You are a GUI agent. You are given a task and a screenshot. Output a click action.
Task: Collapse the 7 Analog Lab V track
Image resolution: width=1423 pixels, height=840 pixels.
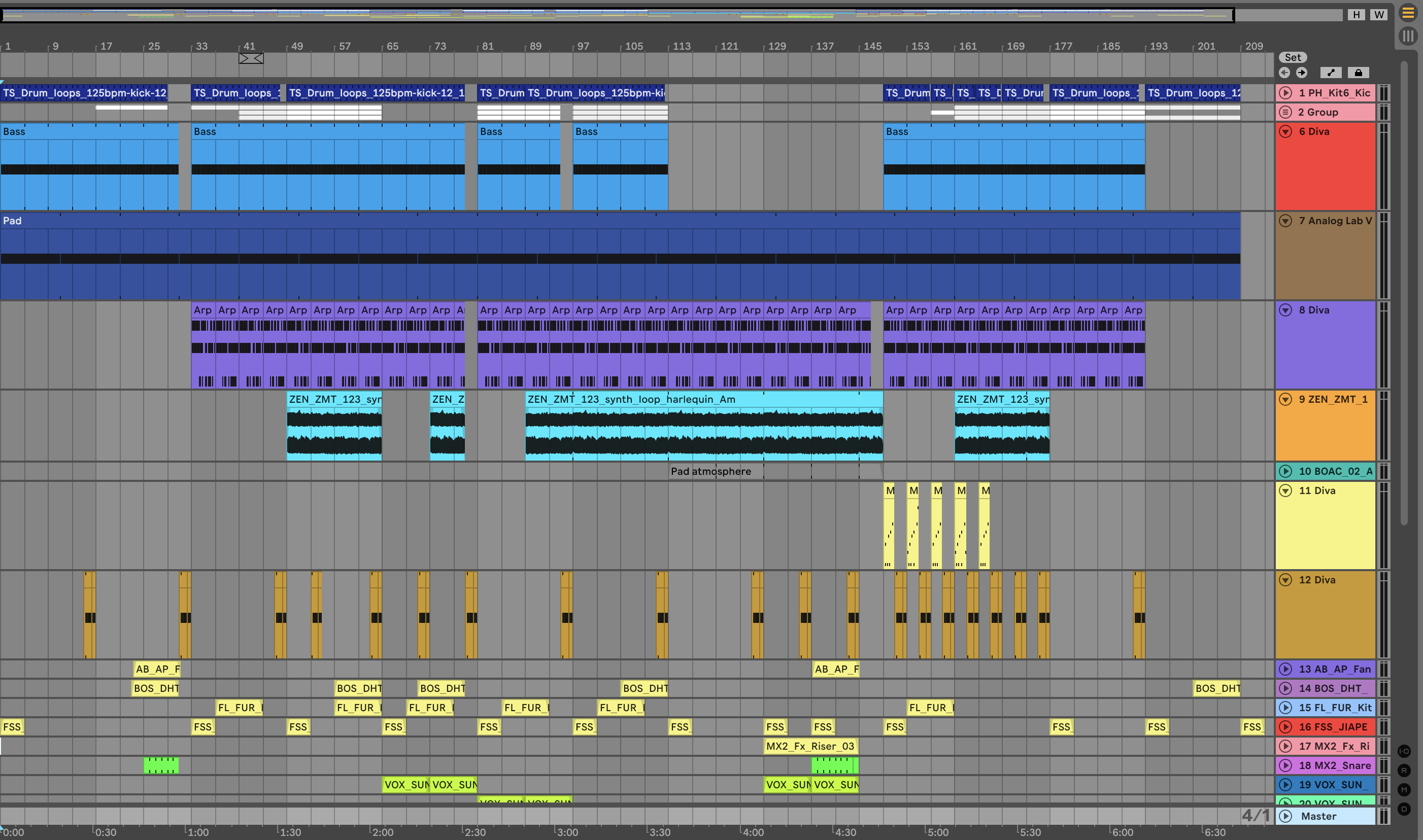coord(1285,221)
